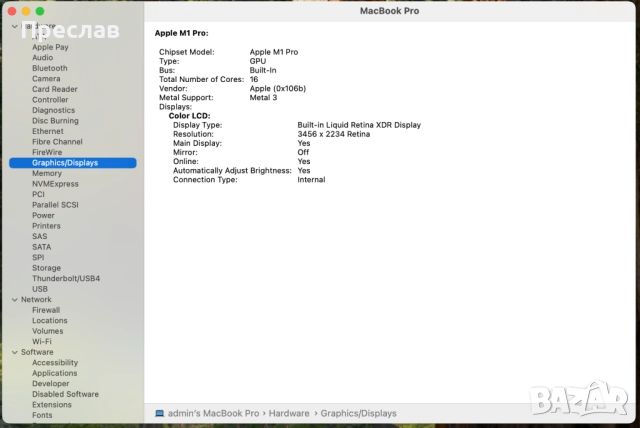This screenshot has height=428, width=640.
Task: Select Disc Burning in the sidebar
Action: click(x=55, y=121)
